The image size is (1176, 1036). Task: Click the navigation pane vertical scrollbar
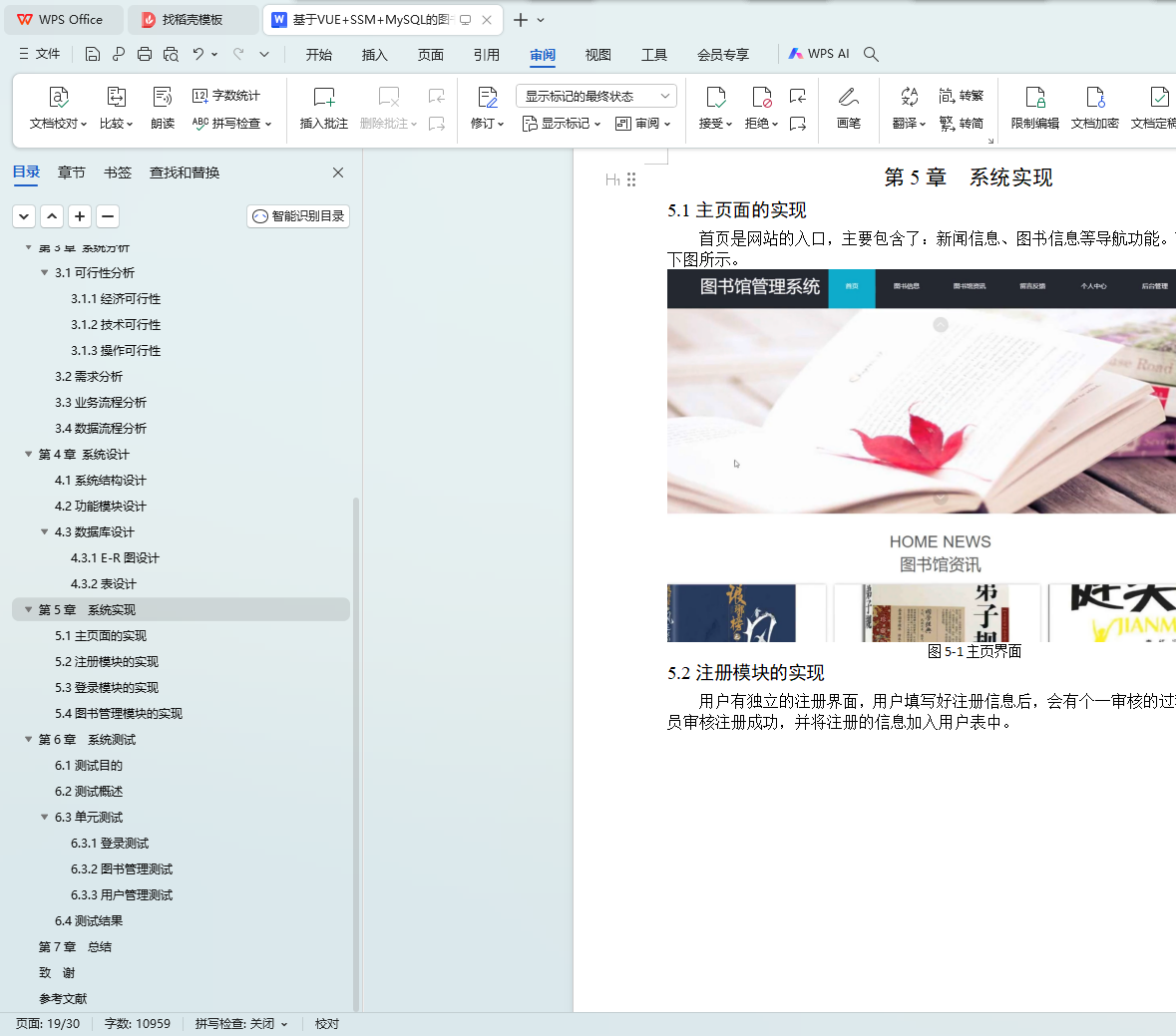356,754
